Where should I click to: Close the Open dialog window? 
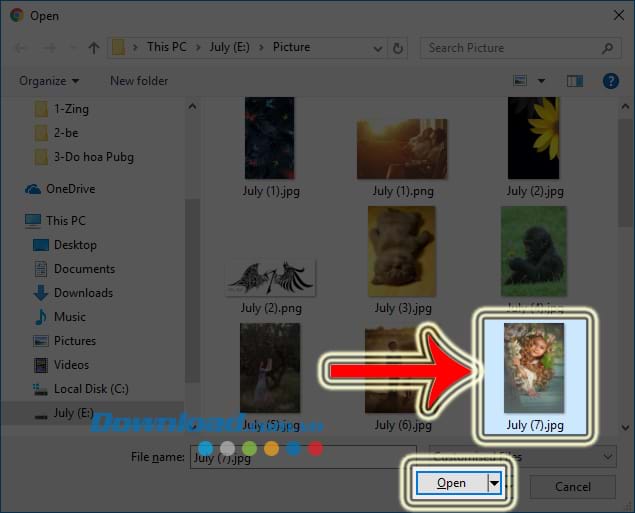pos(618,15)
